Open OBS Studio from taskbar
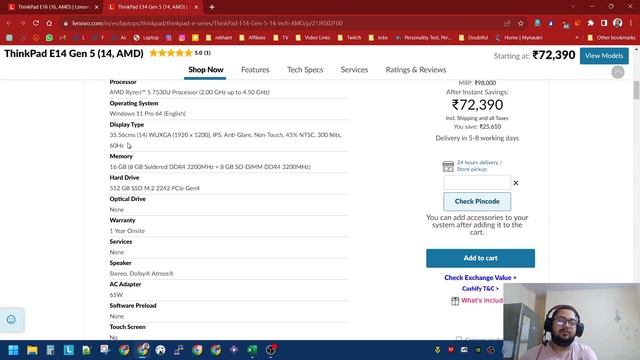This screenshot has height=360, width=640. [x=271, y=350]
